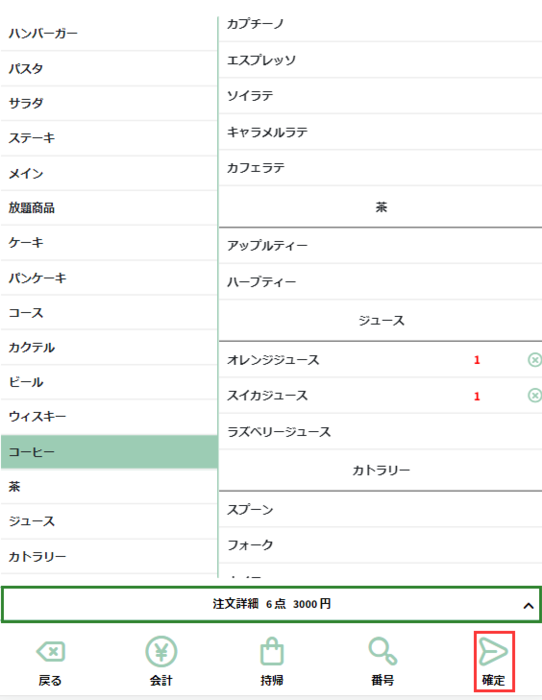Screen dimensions: 542x700
Task: Add アップルティー to order
Action: coord(380,246)
